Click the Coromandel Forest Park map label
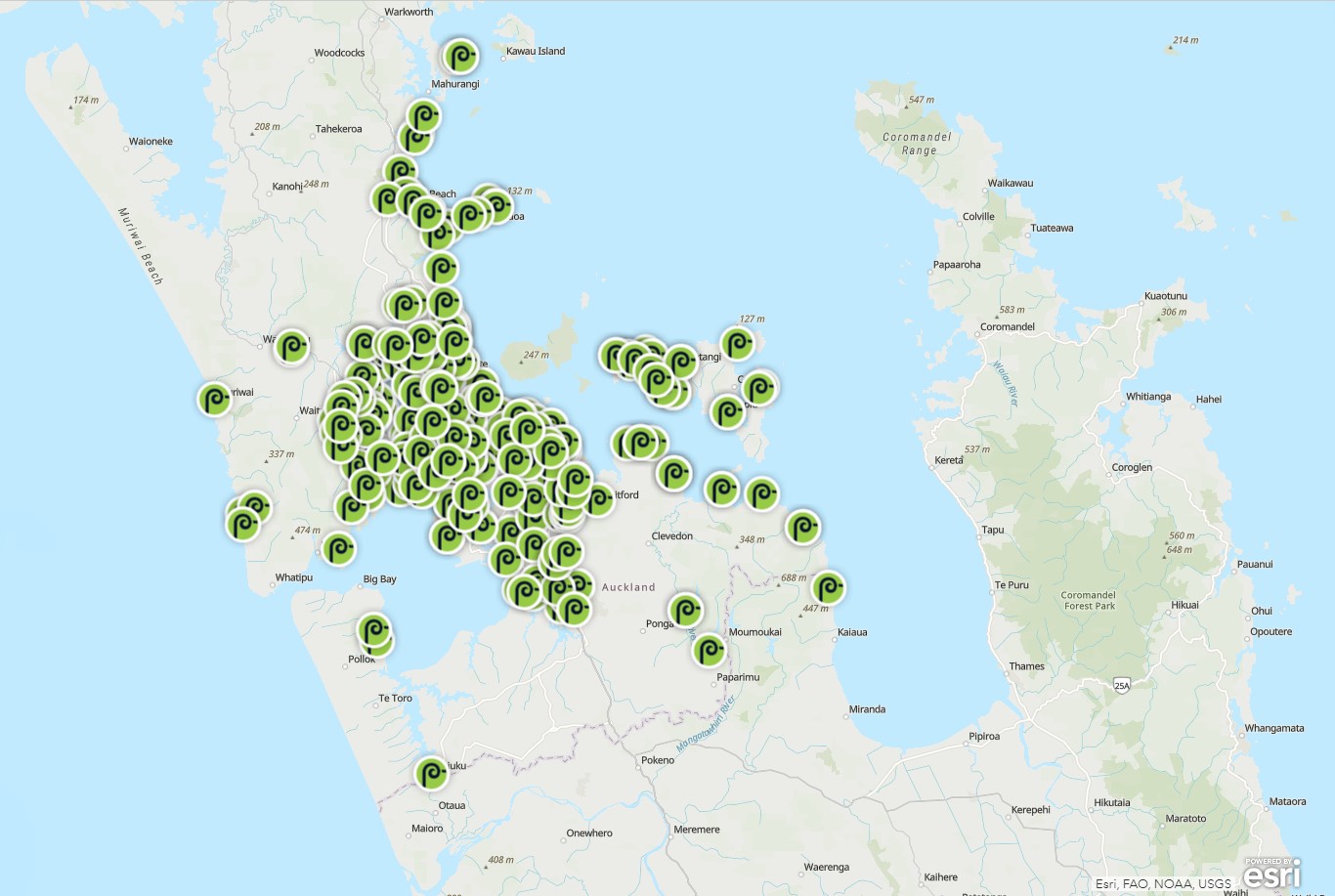 point(1088,600)
